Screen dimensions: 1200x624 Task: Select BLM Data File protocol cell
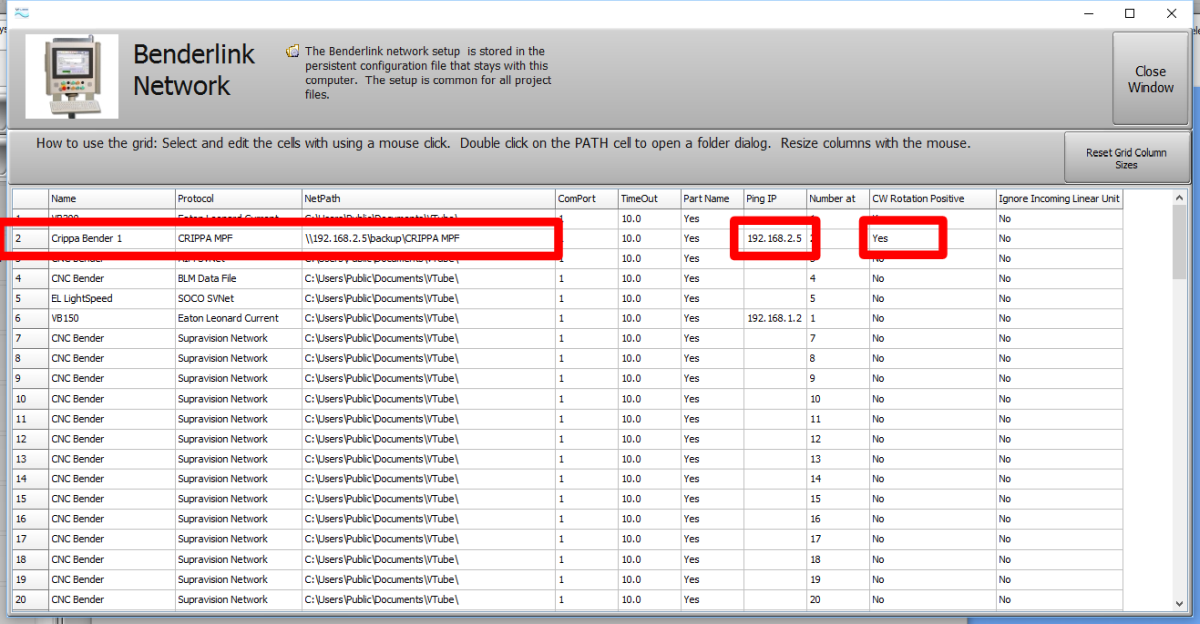point(238,278)
